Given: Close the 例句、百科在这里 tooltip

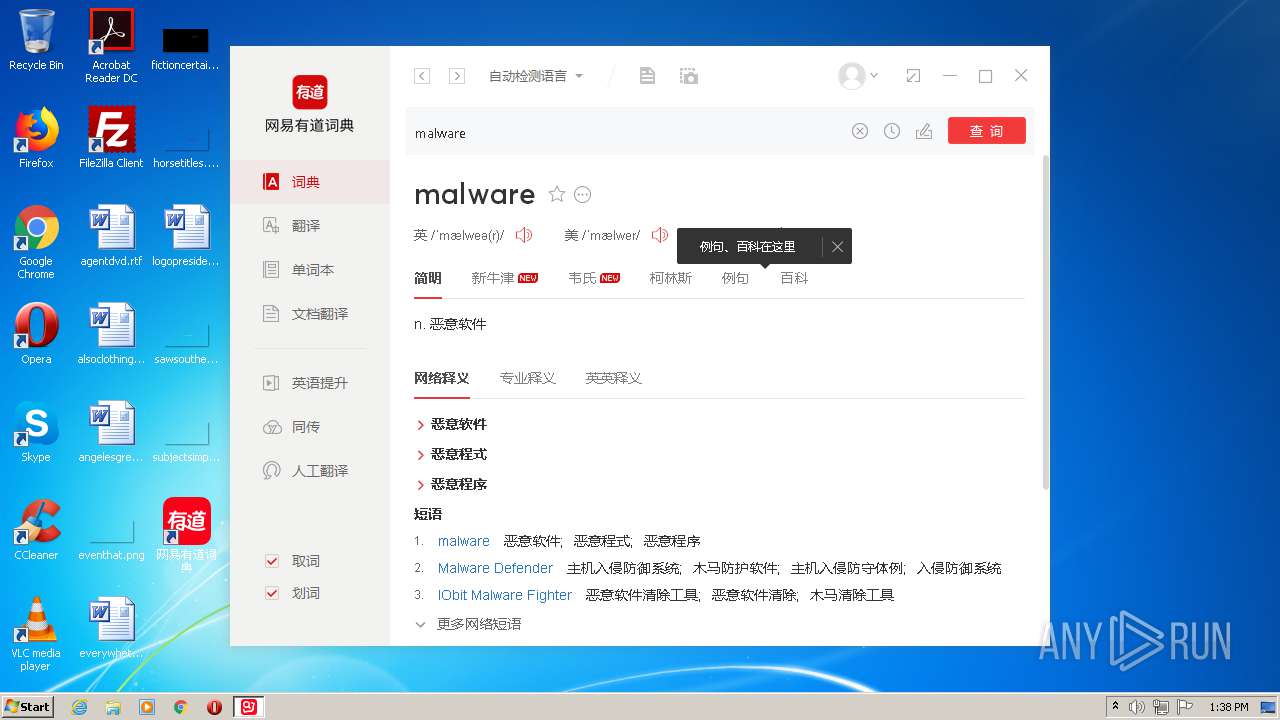Looking at the screenshot, I should 838,246.
